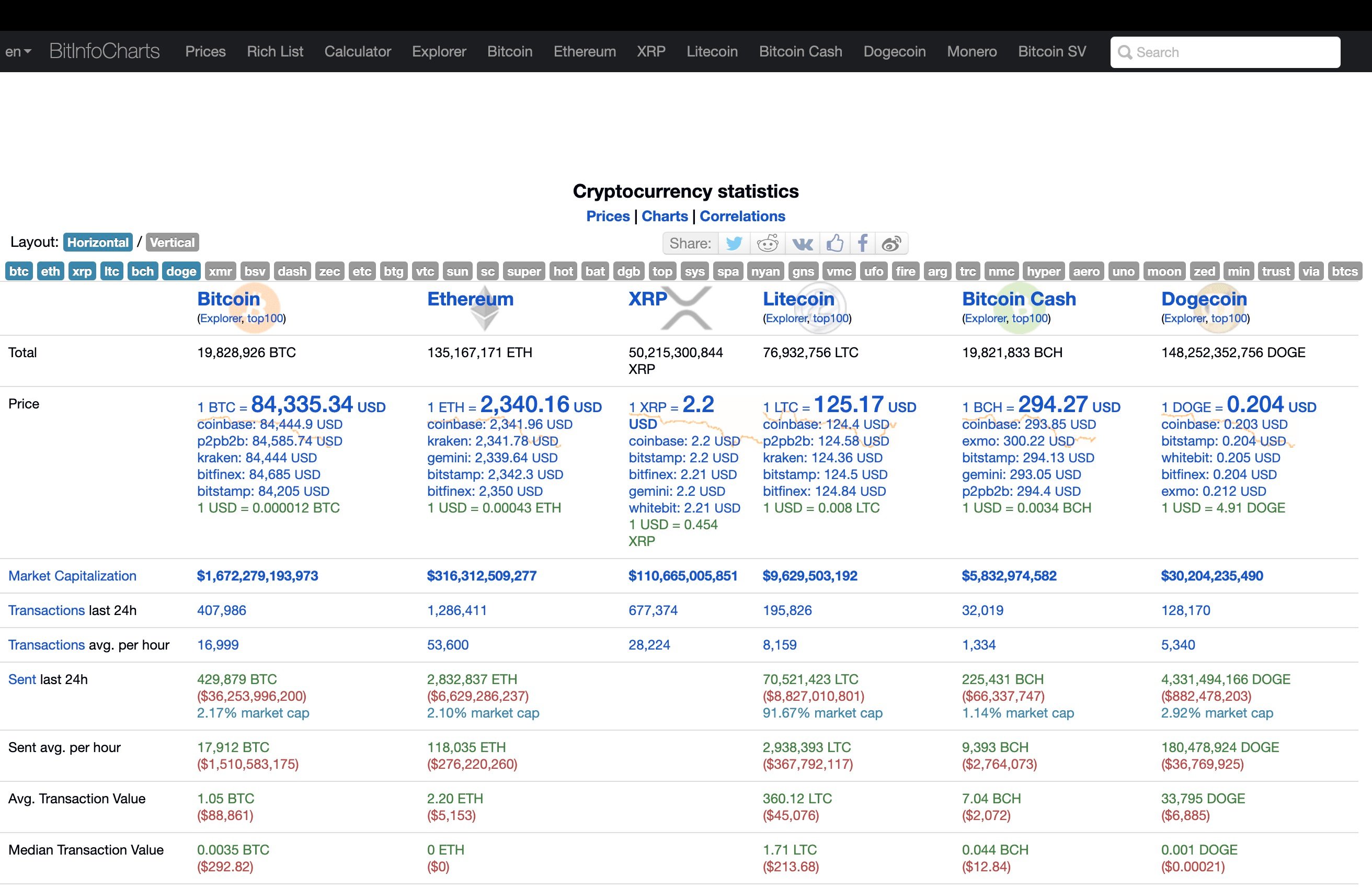The width and height of the screenshot is (1372, 887).
Task: Open Correlations link
Action: pos(742,217)
